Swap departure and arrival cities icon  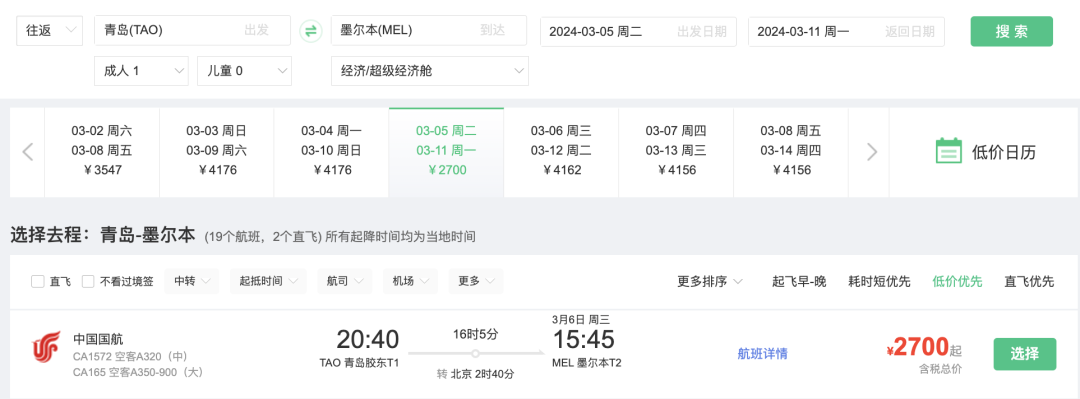[x=311, y=31]
